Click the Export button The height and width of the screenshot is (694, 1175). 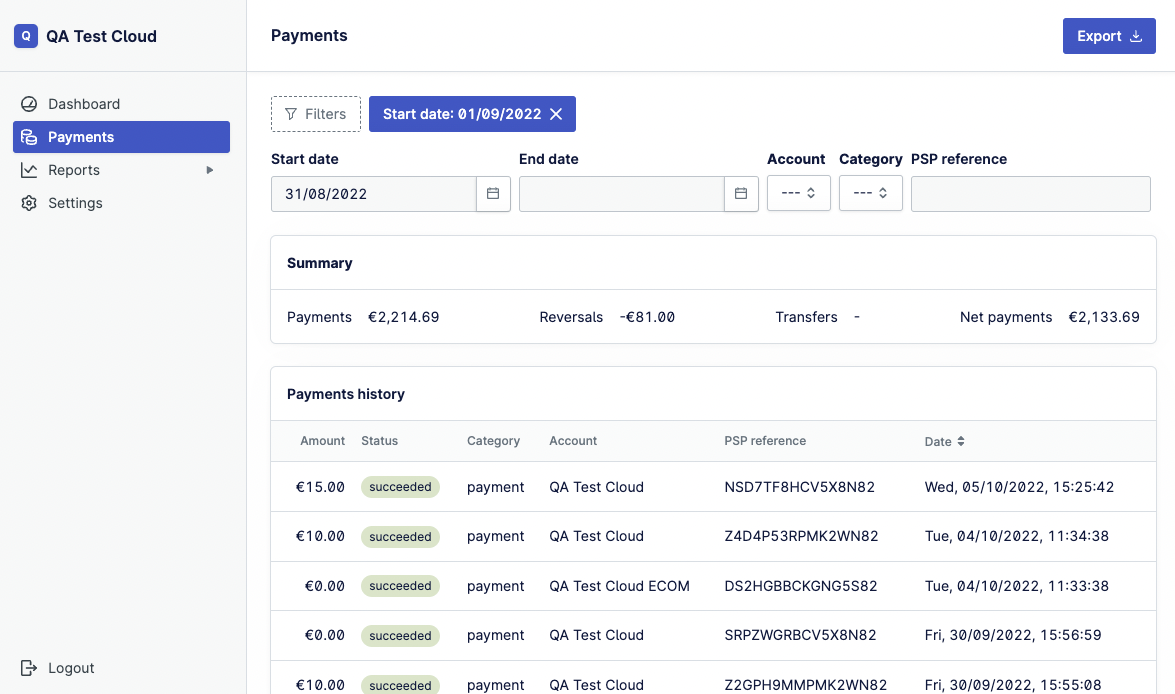(x=1109, y=36)
